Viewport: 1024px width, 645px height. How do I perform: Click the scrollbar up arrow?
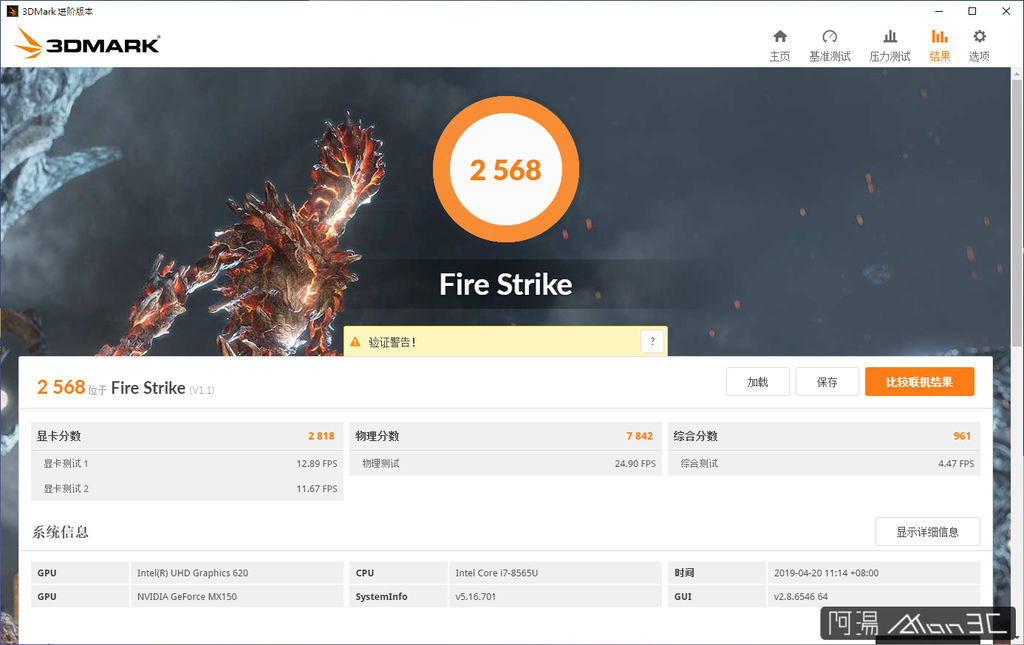point(1017,74)
